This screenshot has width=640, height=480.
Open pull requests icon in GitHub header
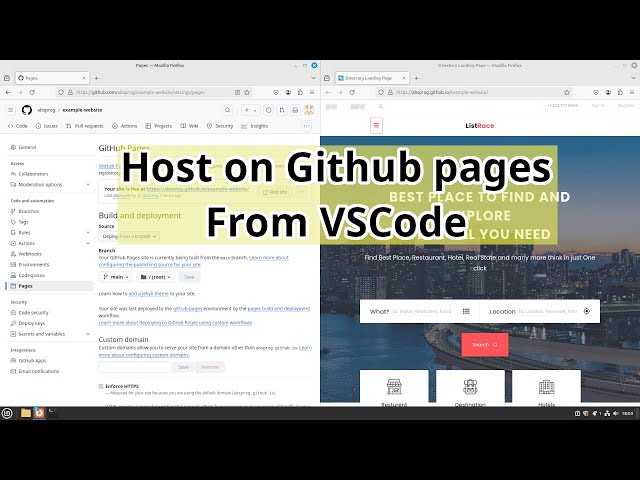282,110
